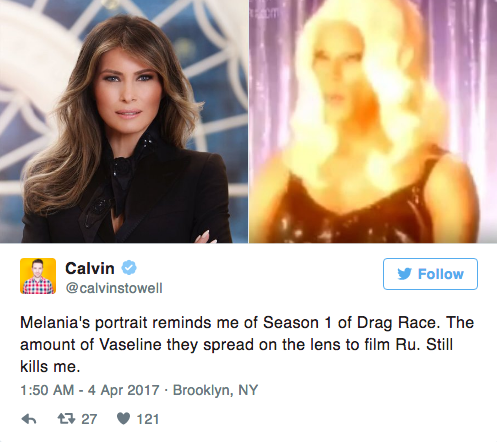Click the word Follow in the button

click(441, 274)
